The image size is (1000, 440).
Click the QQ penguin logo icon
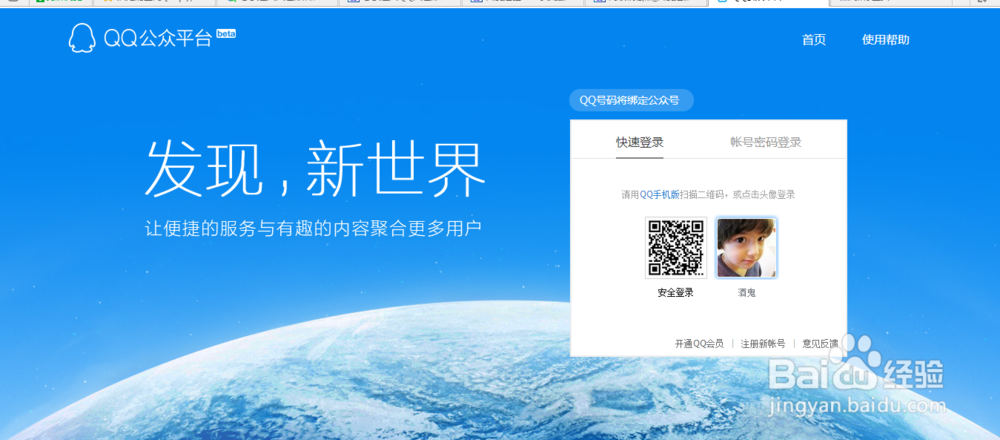coord(82,38)
